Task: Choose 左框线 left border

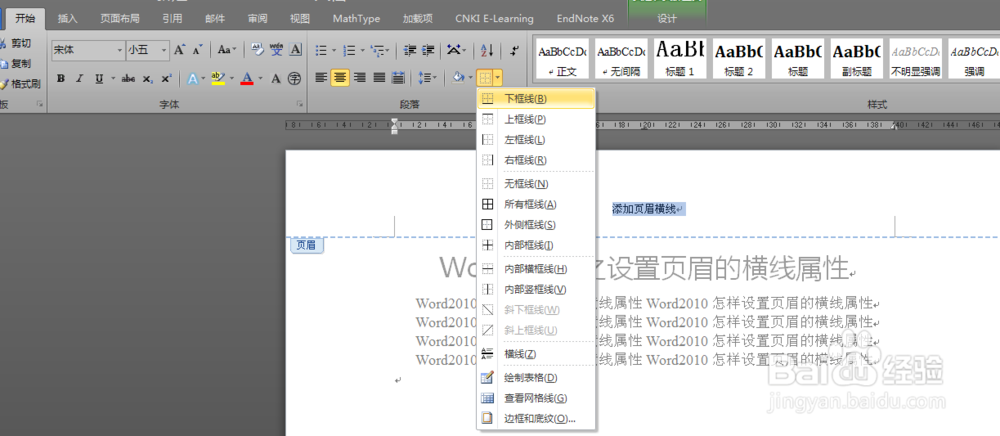Action: (x=536, y=140)
